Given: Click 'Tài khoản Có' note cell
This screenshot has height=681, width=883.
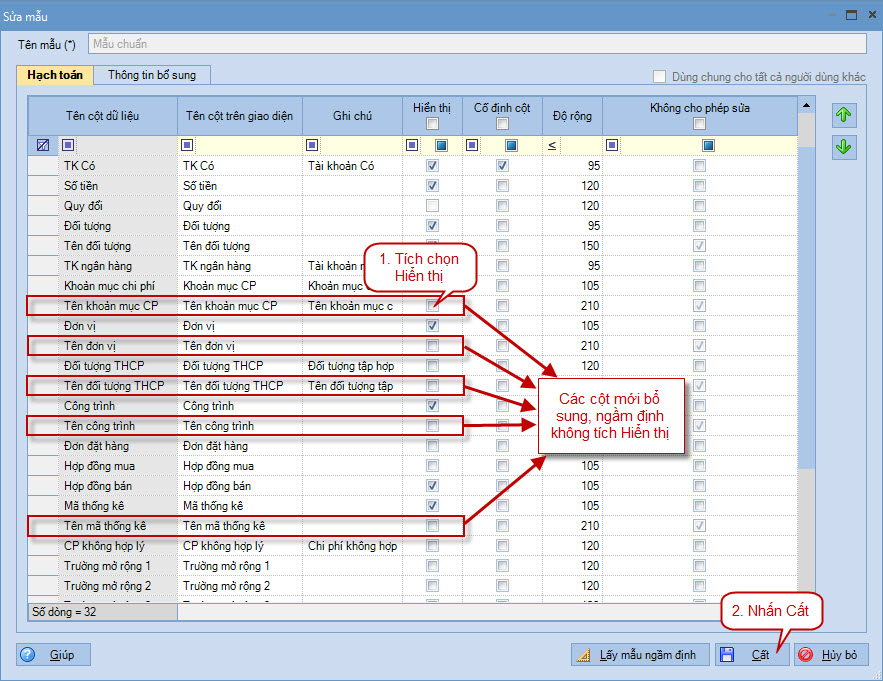Looking at the screenshot, I should pyautogui.click(x=353, y=166).
